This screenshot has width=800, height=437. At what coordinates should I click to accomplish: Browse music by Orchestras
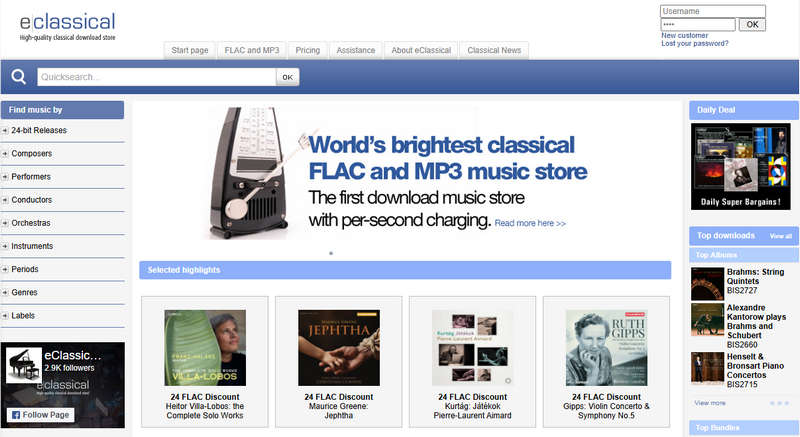click(x=31, y=223)
